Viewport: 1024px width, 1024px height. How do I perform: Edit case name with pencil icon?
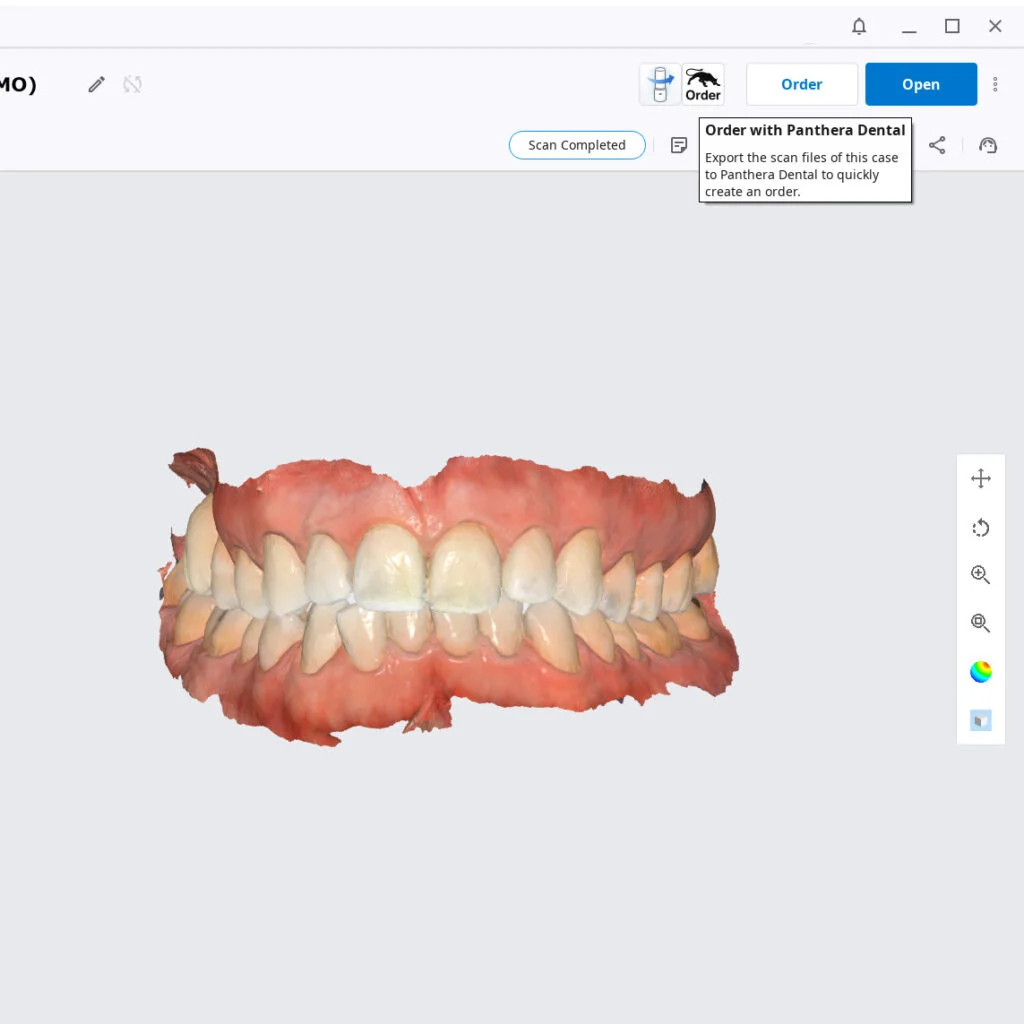coord(96,85)
